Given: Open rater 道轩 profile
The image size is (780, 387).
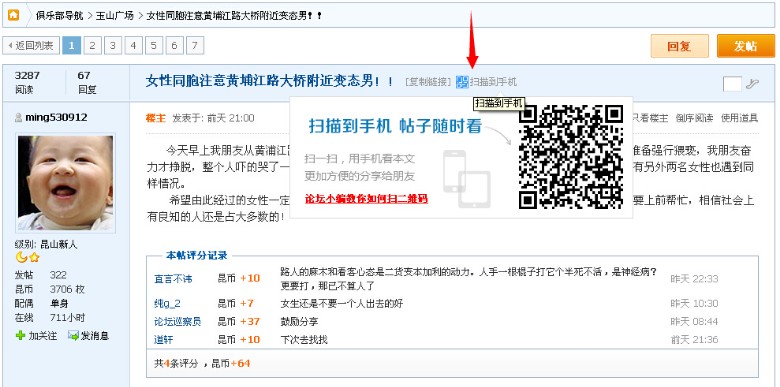Looking at the screenshot, I should click(x=164, y=340).
